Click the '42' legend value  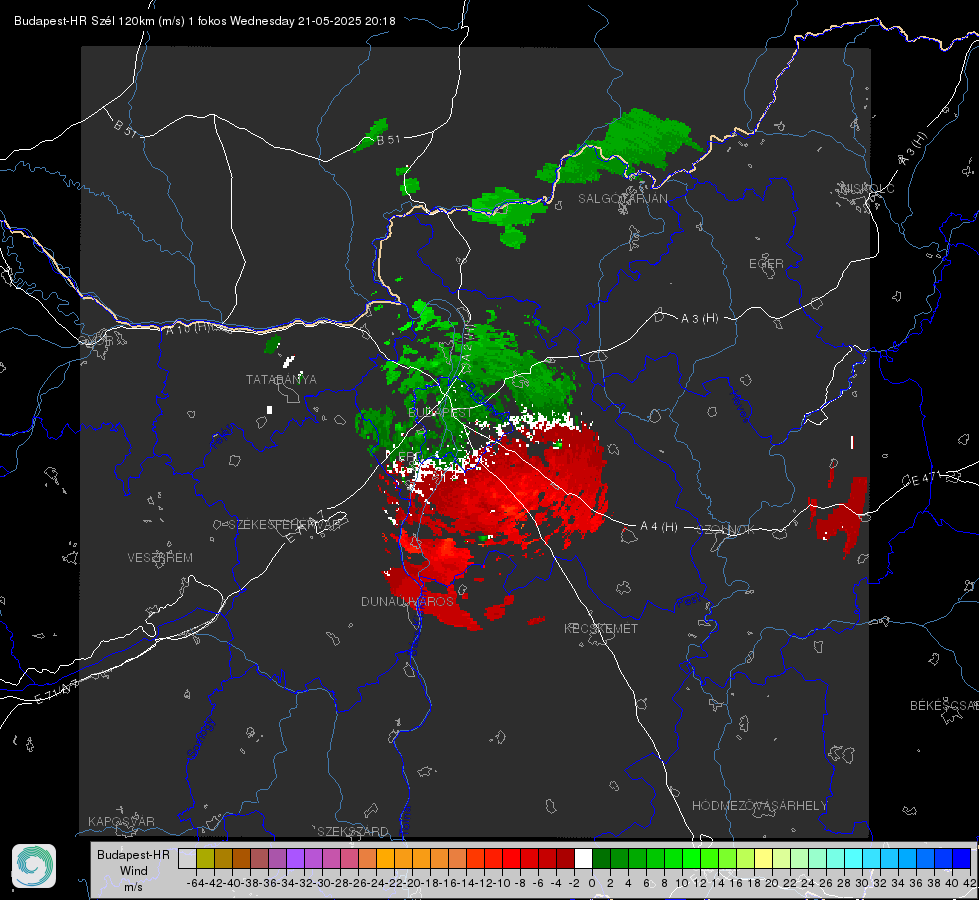pyautogui.click(x=970, y=883)
